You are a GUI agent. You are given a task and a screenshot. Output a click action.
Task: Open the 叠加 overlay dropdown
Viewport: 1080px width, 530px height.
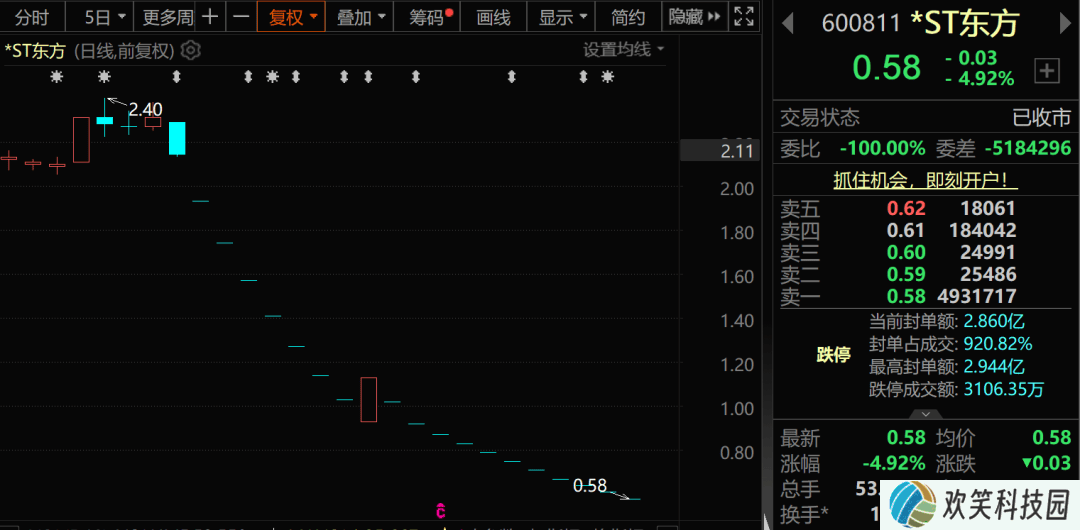360,17
